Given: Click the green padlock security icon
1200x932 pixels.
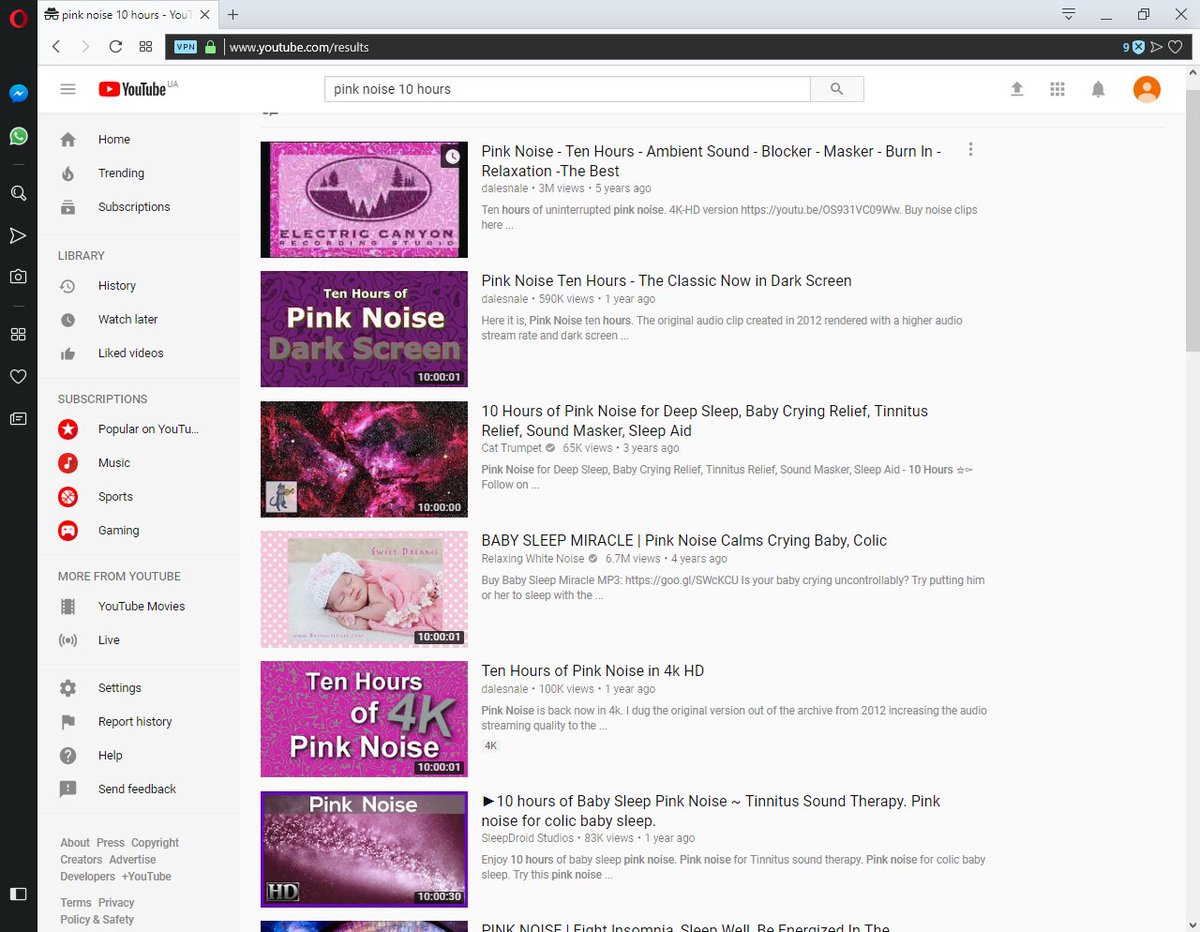Looking at the screenshot, I should pos(210,47).
